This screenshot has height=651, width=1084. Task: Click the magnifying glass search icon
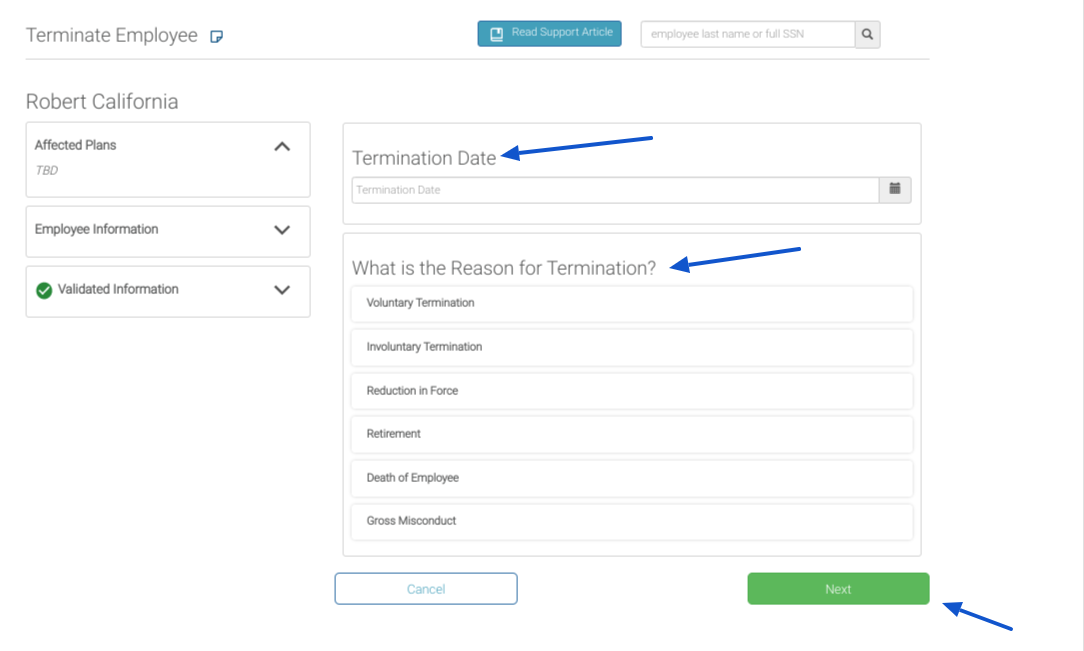[867, 35]
